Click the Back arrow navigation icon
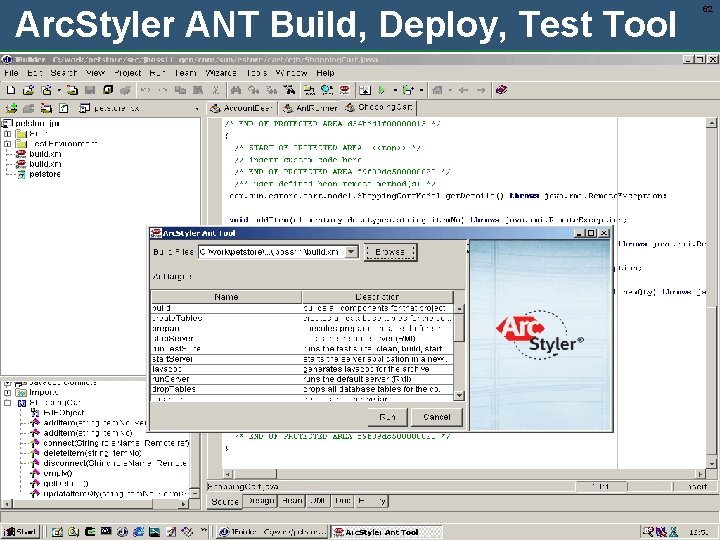 [463, 90]
